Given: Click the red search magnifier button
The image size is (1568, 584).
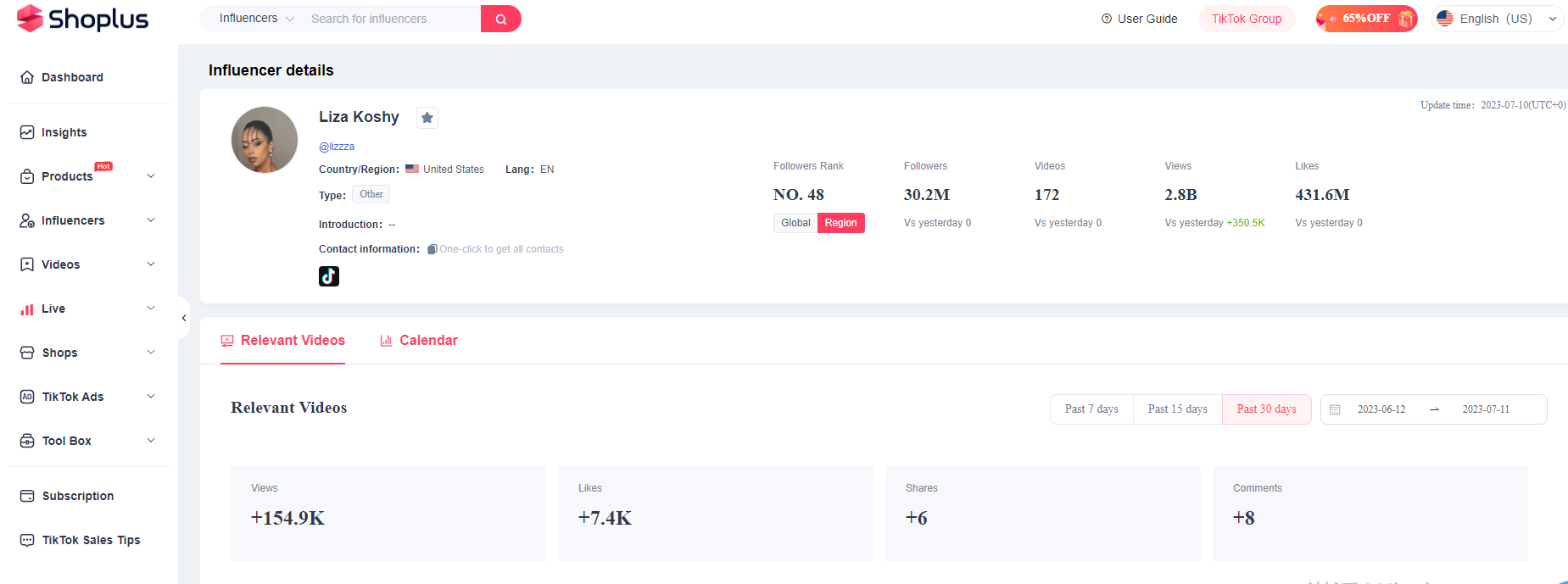Looking at the screenshot, I should (x=501, y=19).
